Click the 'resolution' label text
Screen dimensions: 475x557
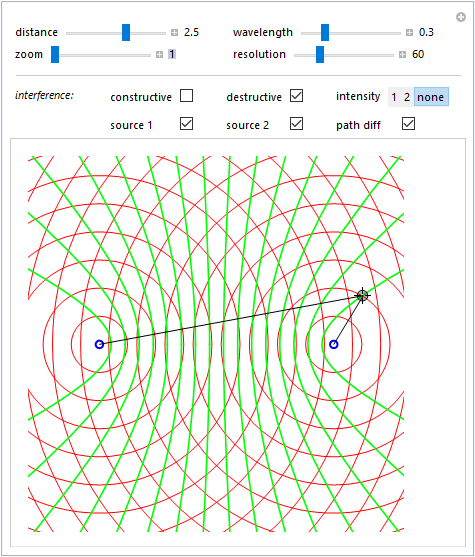tap(259, 54)
